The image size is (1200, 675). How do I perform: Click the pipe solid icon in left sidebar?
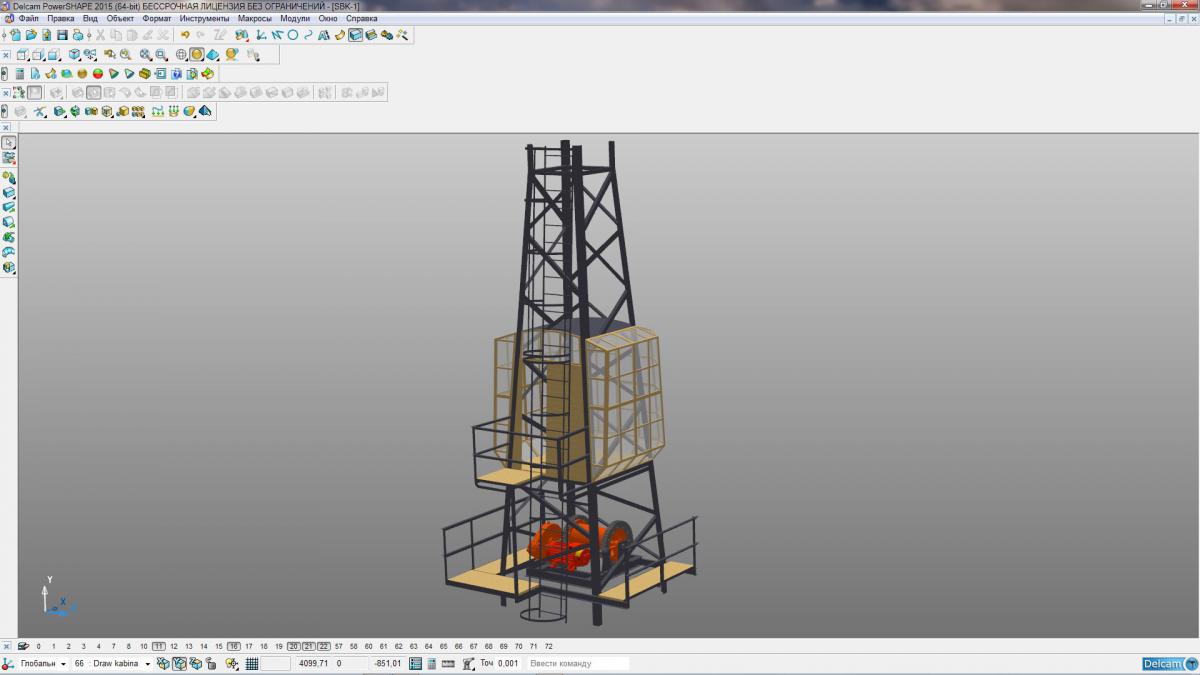(9, 252)
